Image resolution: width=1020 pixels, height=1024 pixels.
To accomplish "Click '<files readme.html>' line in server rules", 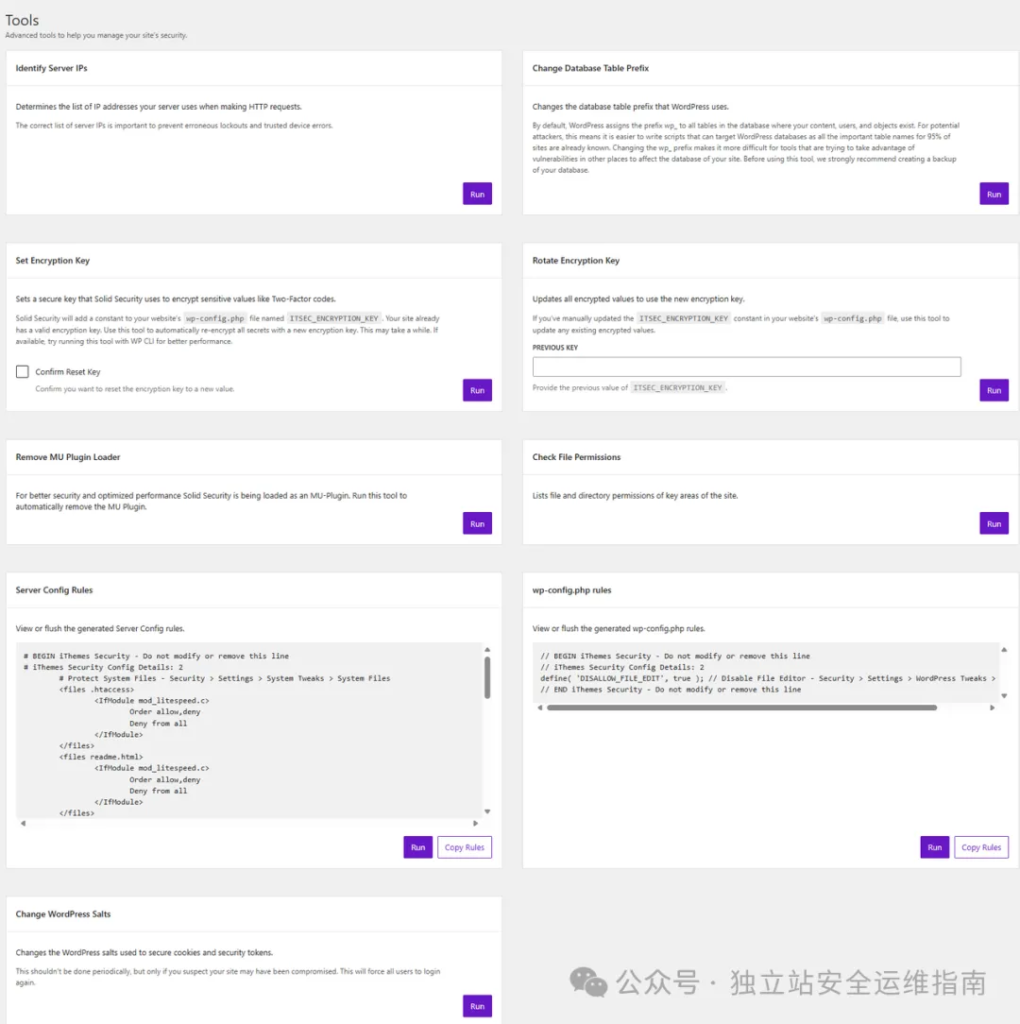I will pyautogui.click(x=101, y=757).
